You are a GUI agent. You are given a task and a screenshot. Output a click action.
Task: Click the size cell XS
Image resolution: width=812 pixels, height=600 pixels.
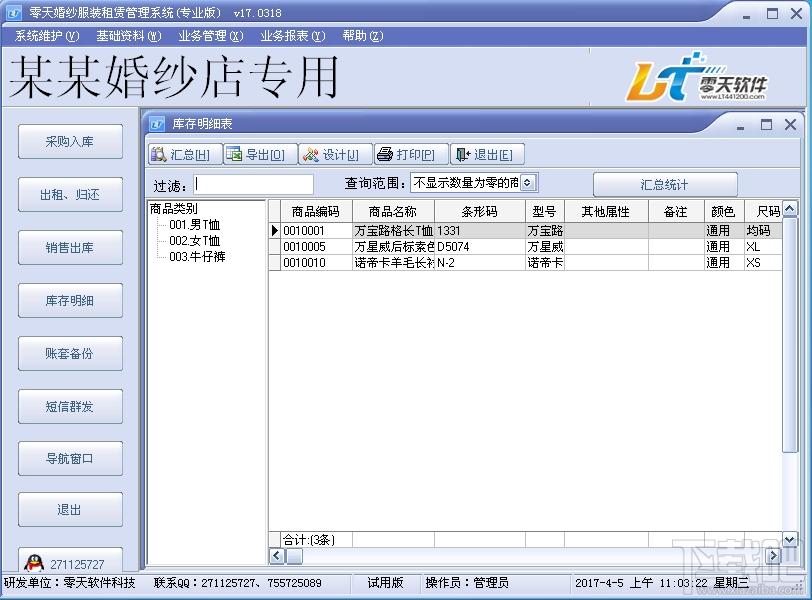tap(763, 262)
